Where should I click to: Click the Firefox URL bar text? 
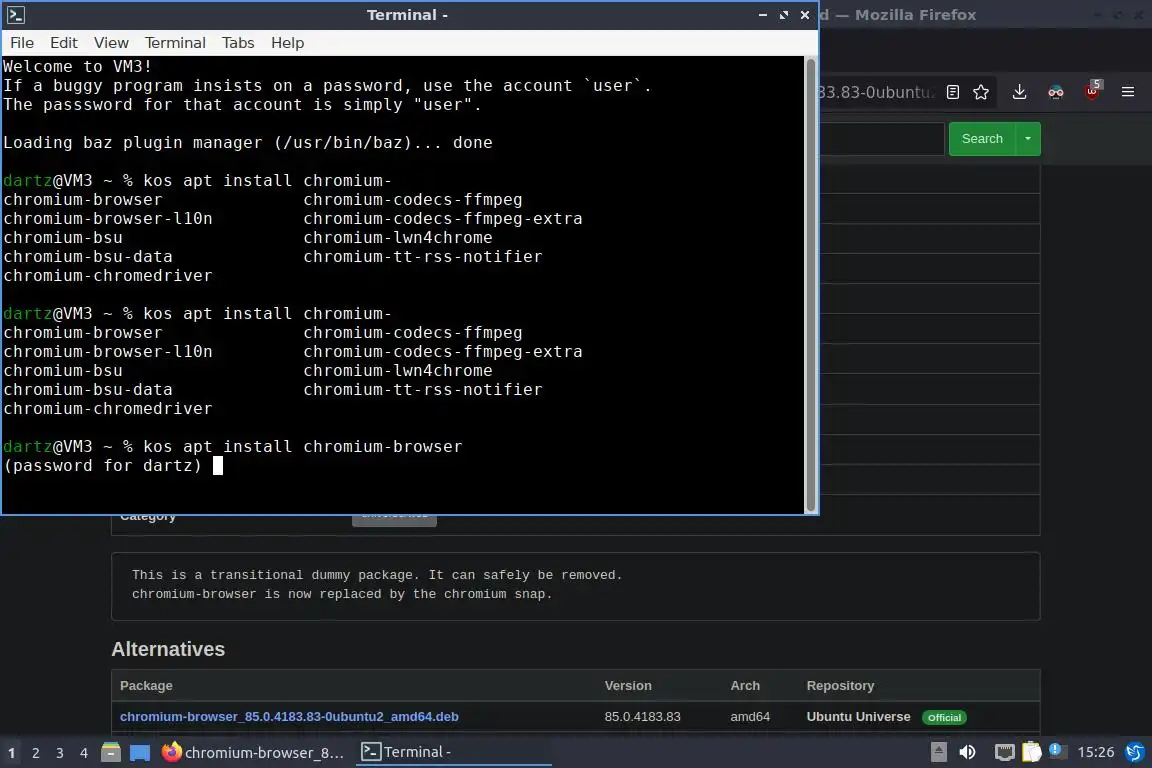point(875,92)
